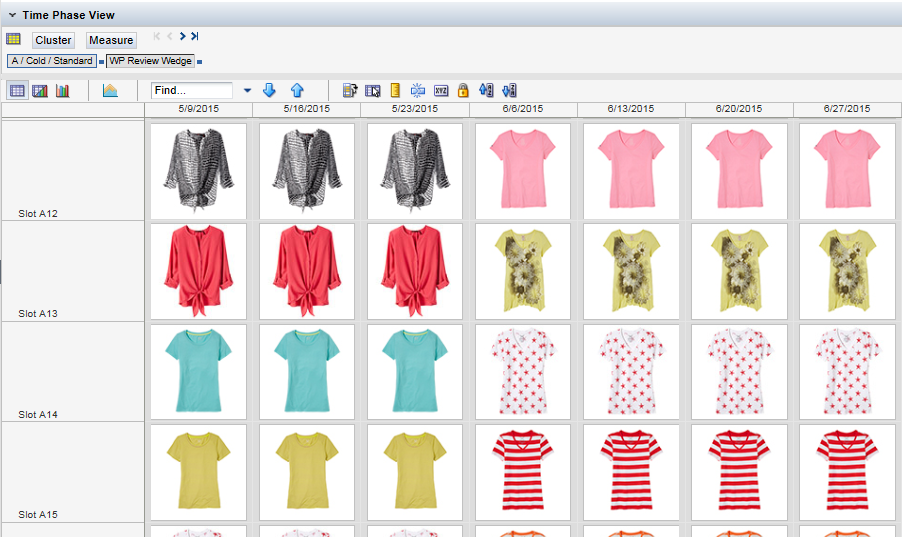Screen dimensions: 902x537
Task: Collapse the Time Phase View panel
Action: tap(12, 16)
